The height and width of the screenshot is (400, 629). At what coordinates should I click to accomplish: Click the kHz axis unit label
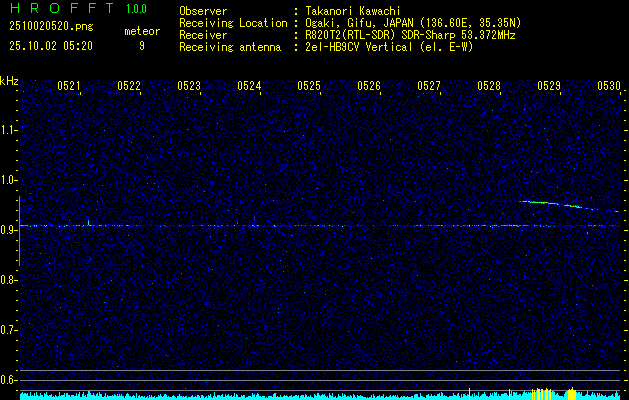9,81
